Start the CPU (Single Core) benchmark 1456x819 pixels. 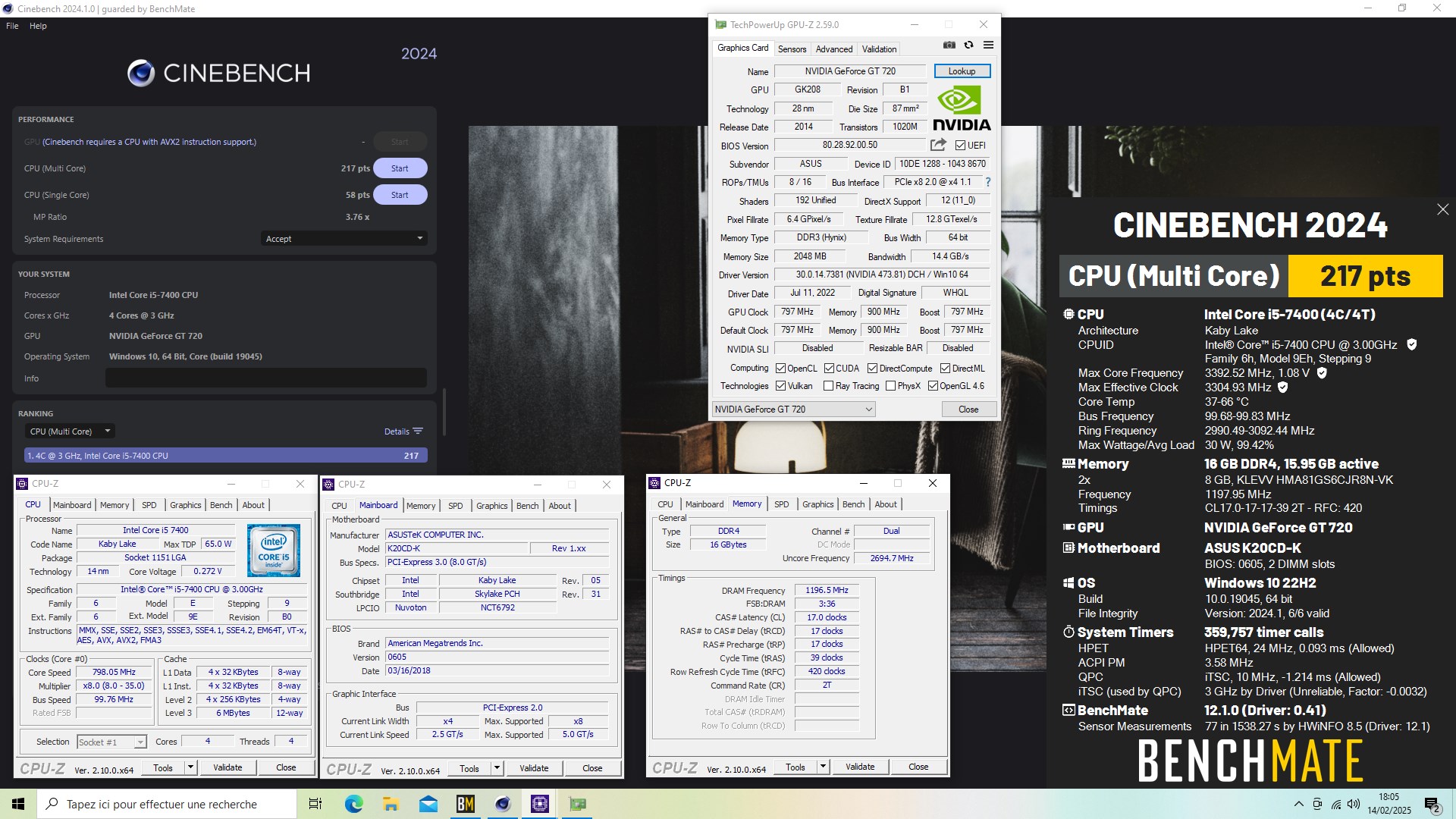[400, 195]
